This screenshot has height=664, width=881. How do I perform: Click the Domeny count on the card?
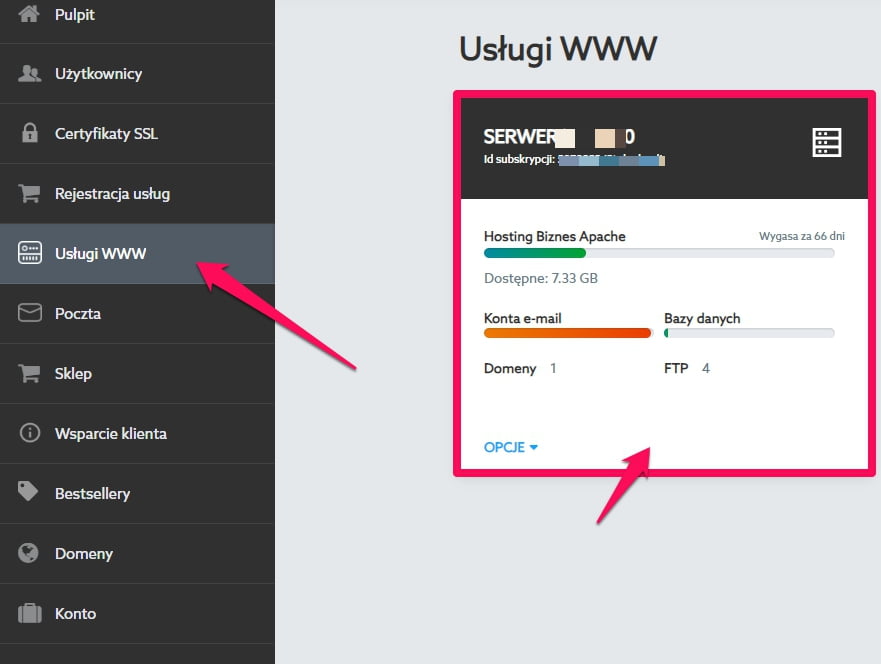tap(553, 369)
